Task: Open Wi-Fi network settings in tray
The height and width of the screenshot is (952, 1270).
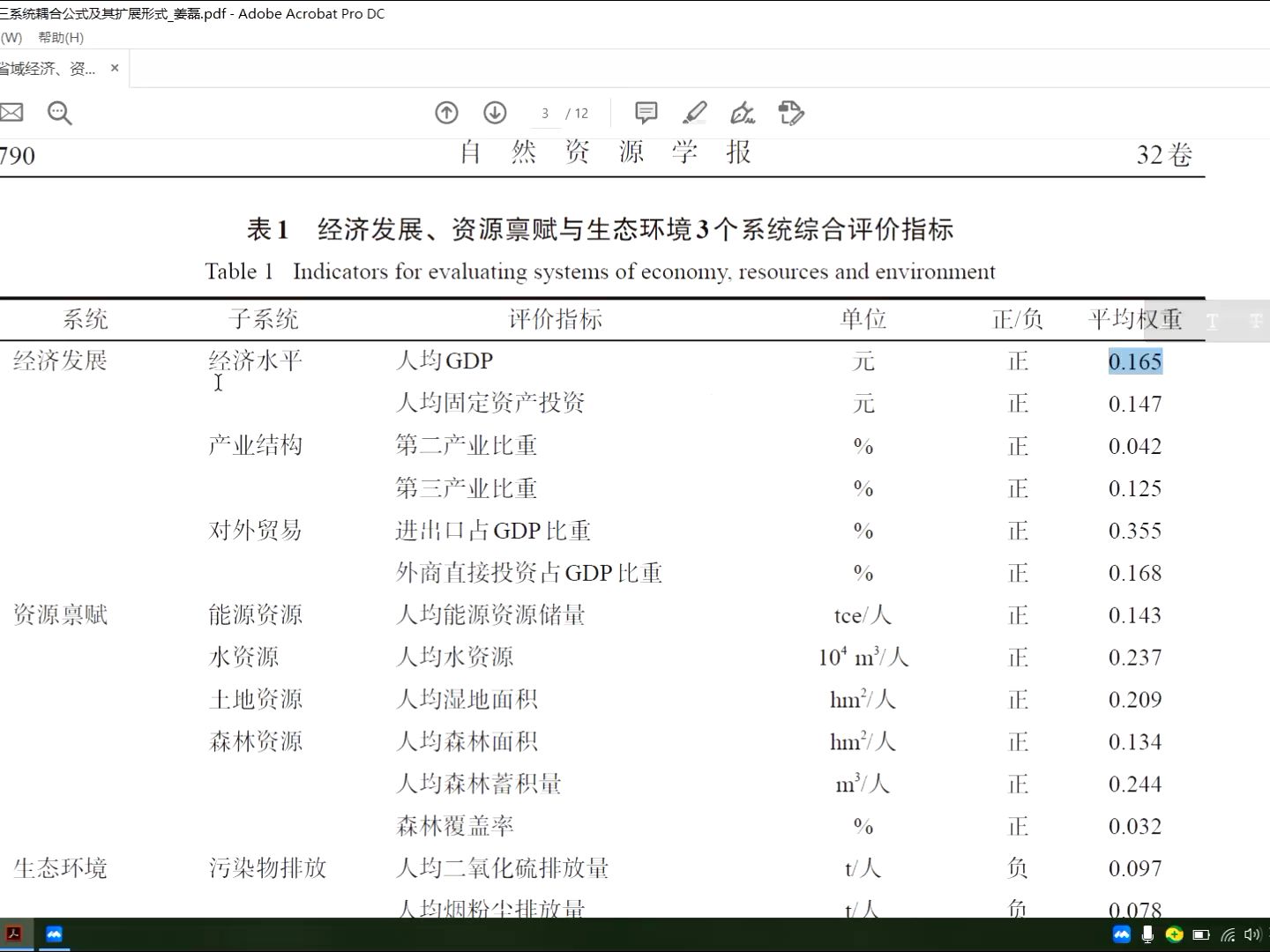Action: click(1228, 934)
